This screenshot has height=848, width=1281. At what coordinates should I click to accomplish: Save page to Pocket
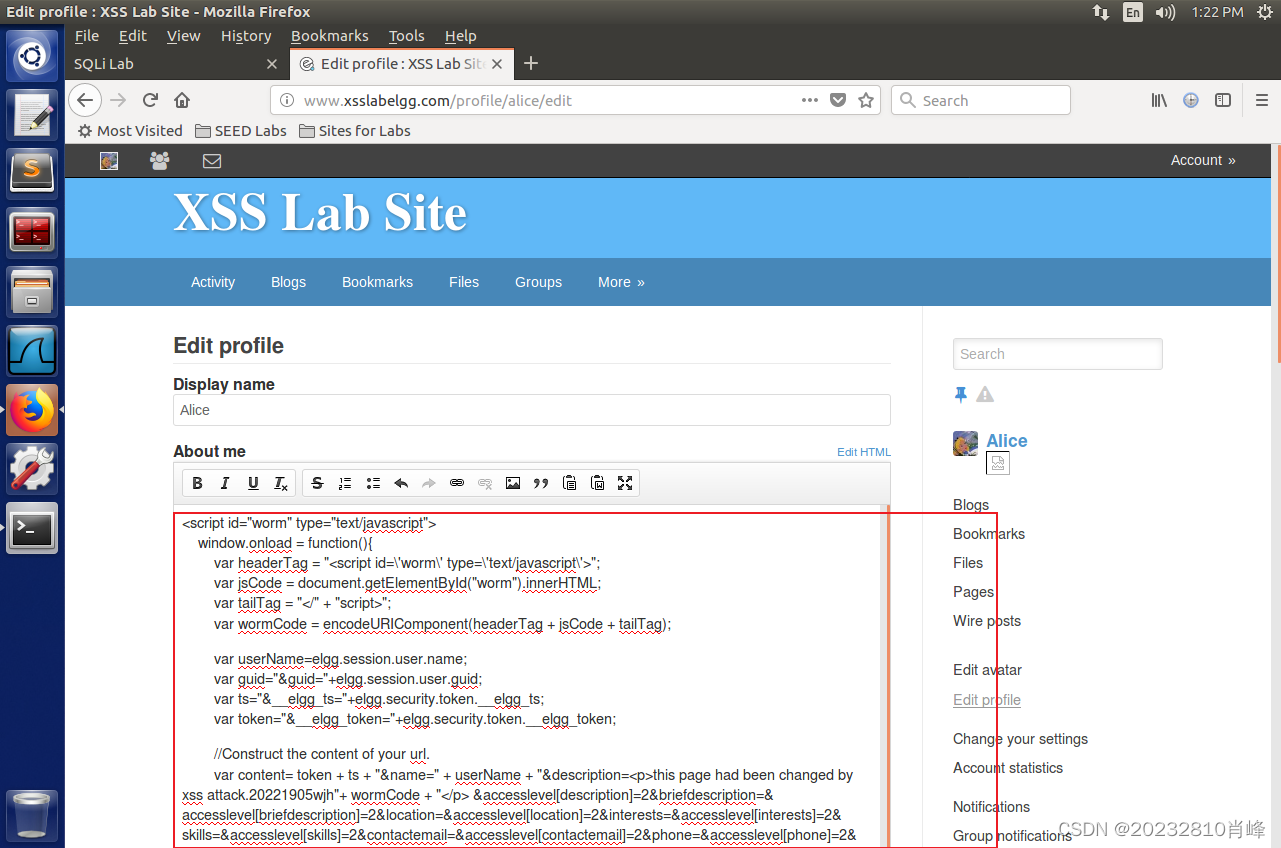838,100
